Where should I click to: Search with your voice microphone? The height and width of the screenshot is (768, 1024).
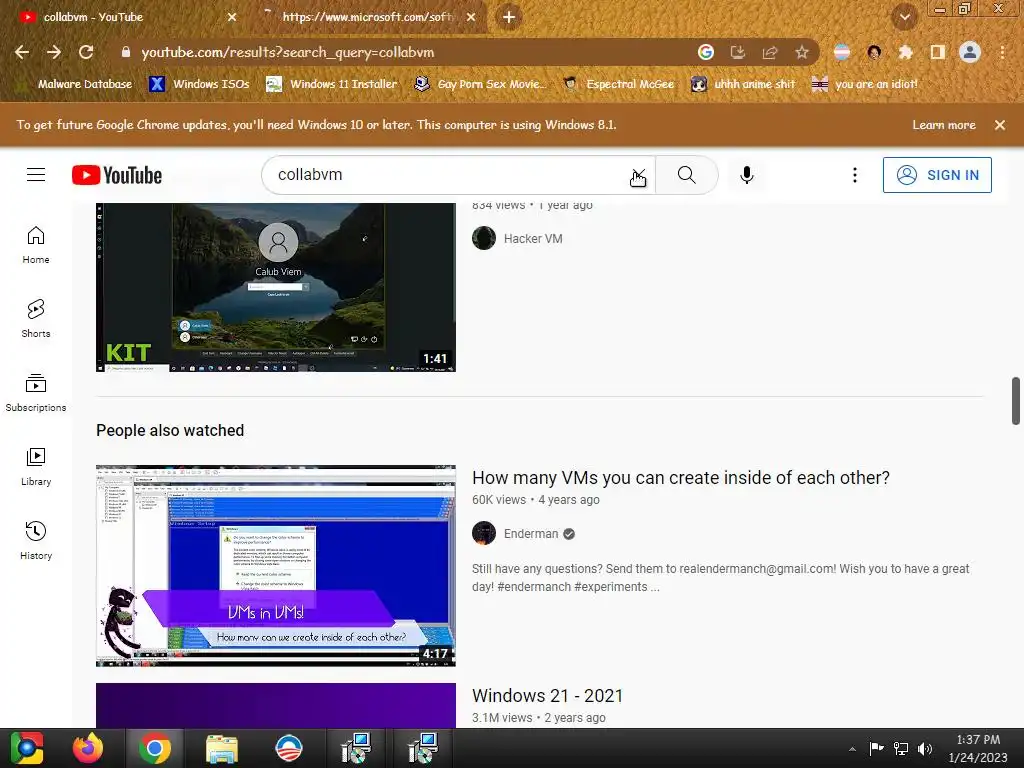[747, 175]
